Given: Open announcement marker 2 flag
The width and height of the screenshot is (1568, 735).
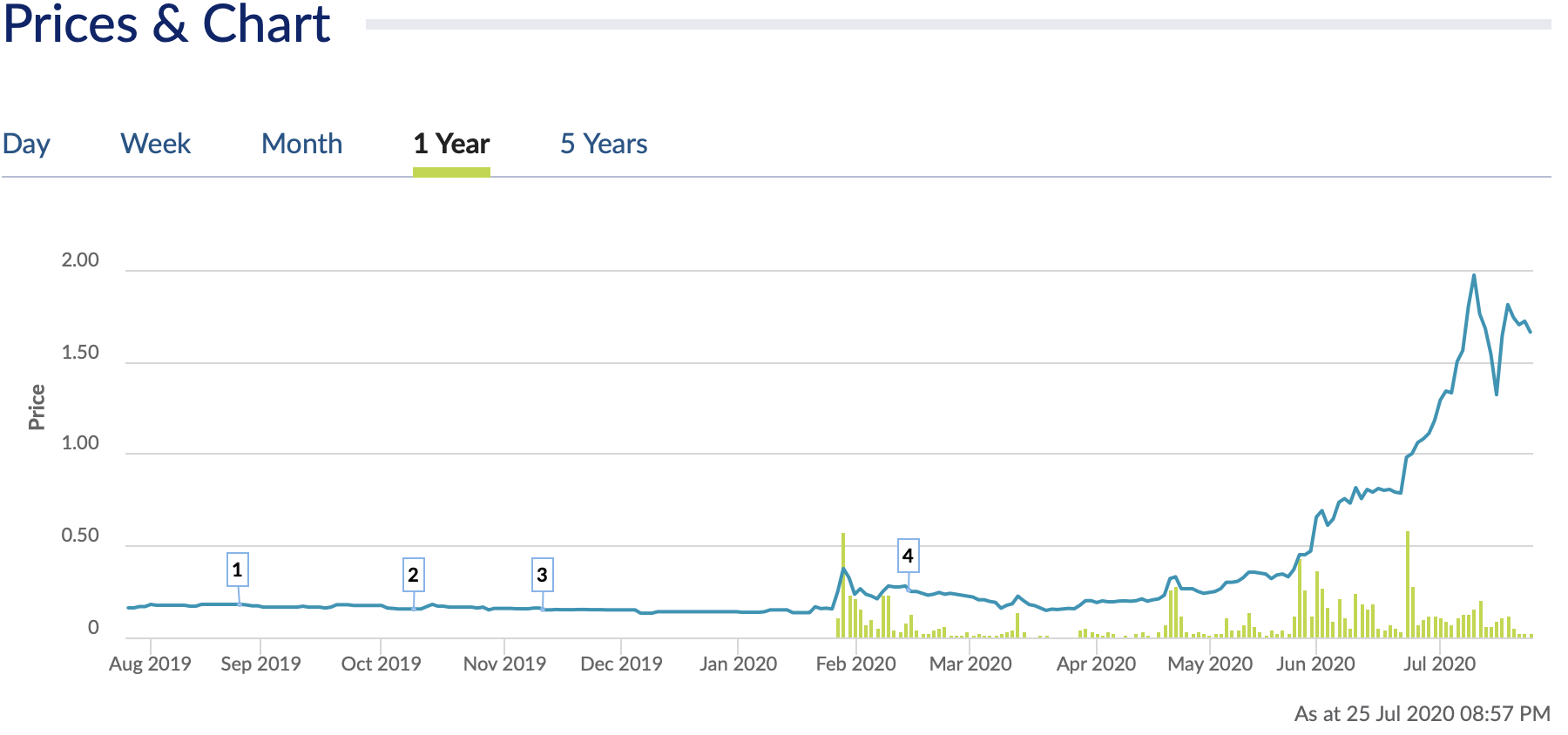Looking at the screenshot, I should 413,575.
